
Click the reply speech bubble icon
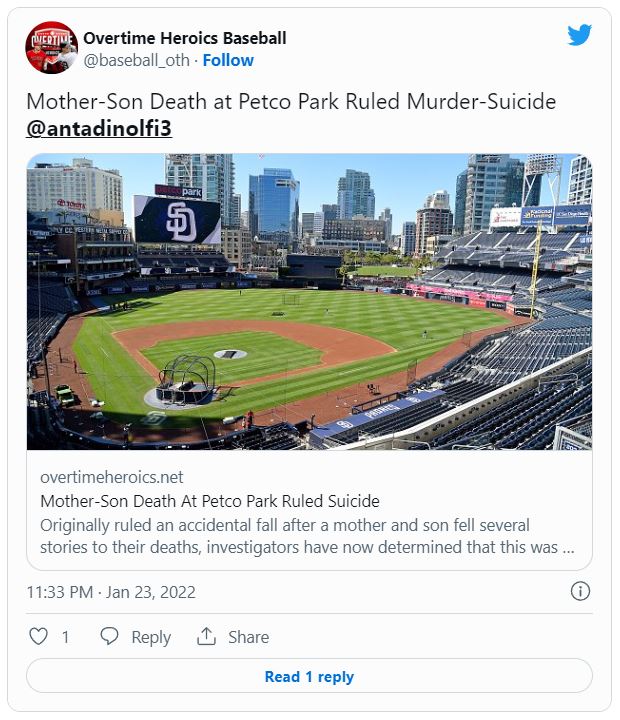click(x=109, y=636)
